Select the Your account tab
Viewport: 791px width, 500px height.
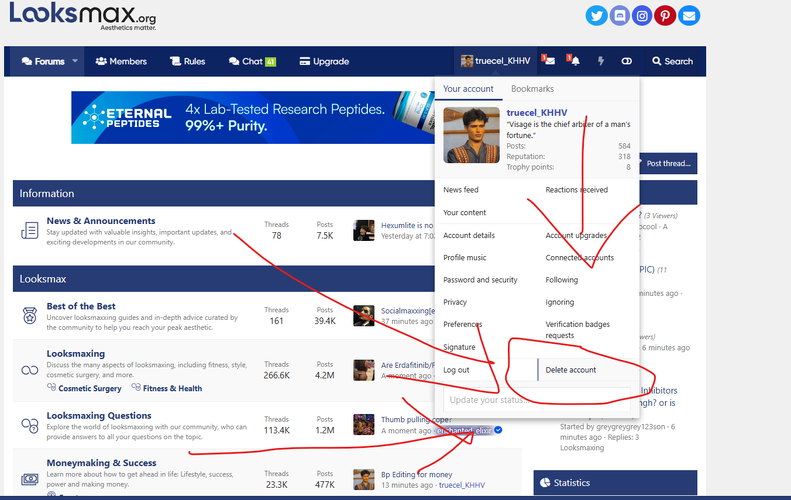468,88
